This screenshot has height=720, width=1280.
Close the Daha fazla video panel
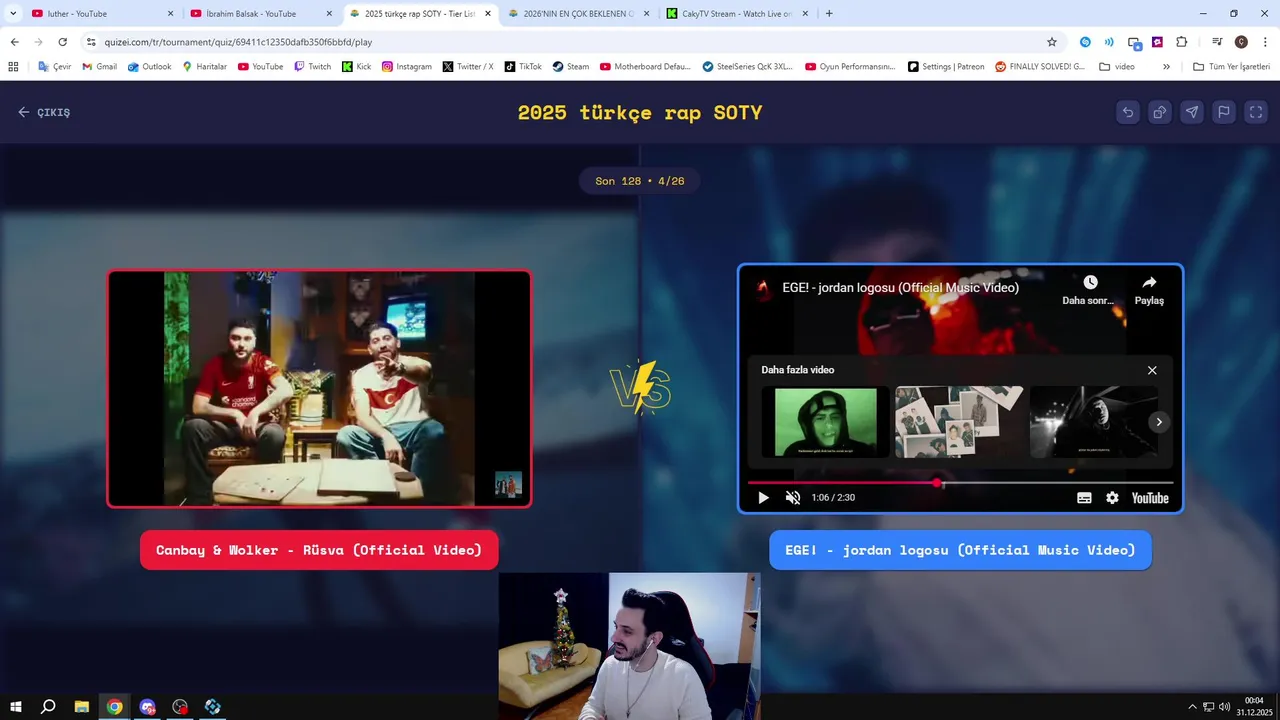point(1152,370)
